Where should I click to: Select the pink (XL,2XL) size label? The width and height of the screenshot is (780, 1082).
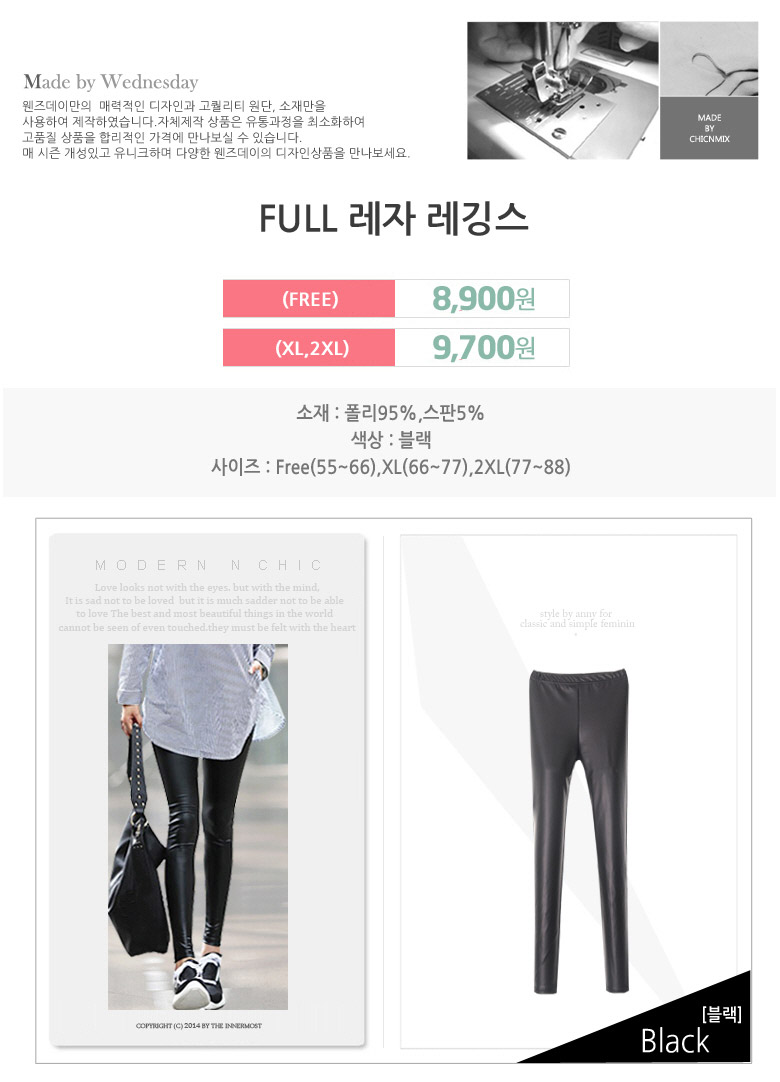[x=309, y=348]
